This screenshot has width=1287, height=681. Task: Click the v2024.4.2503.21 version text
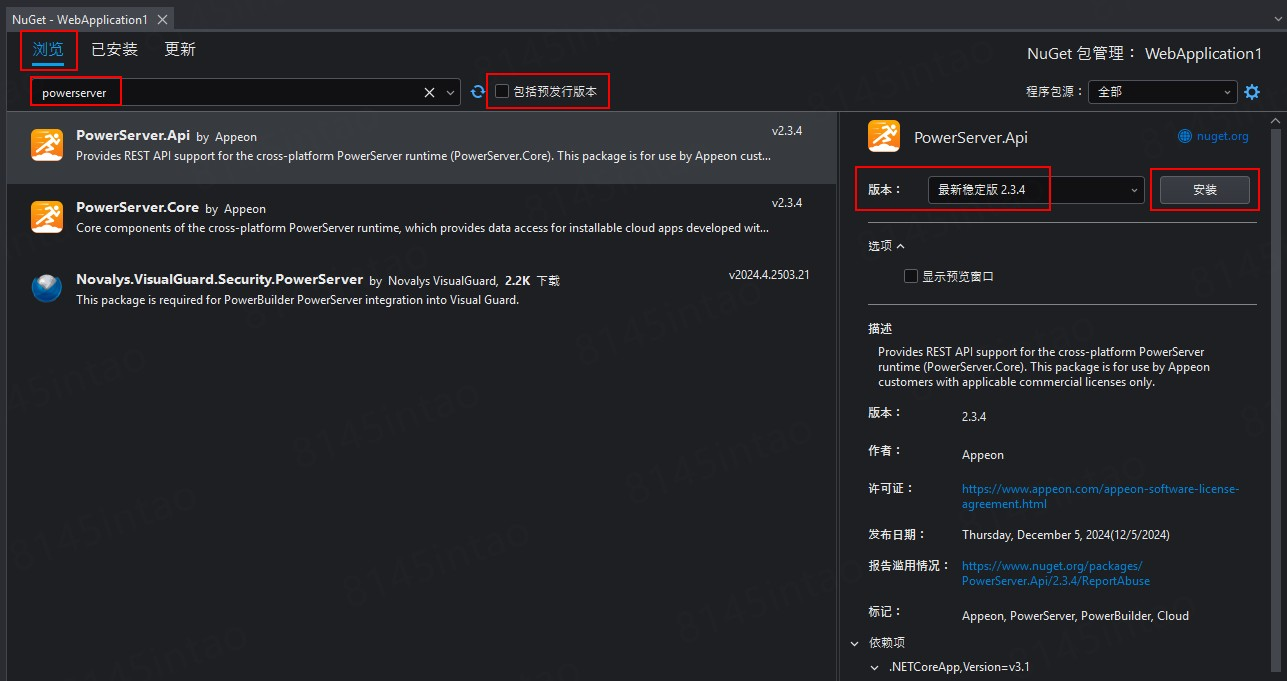coord(769,275)
